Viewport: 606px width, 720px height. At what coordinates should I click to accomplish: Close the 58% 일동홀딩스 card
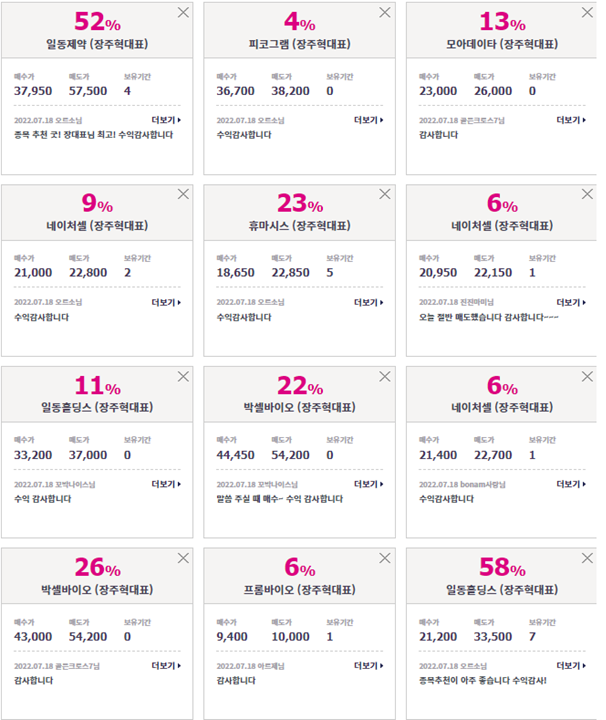coord(587,558)
